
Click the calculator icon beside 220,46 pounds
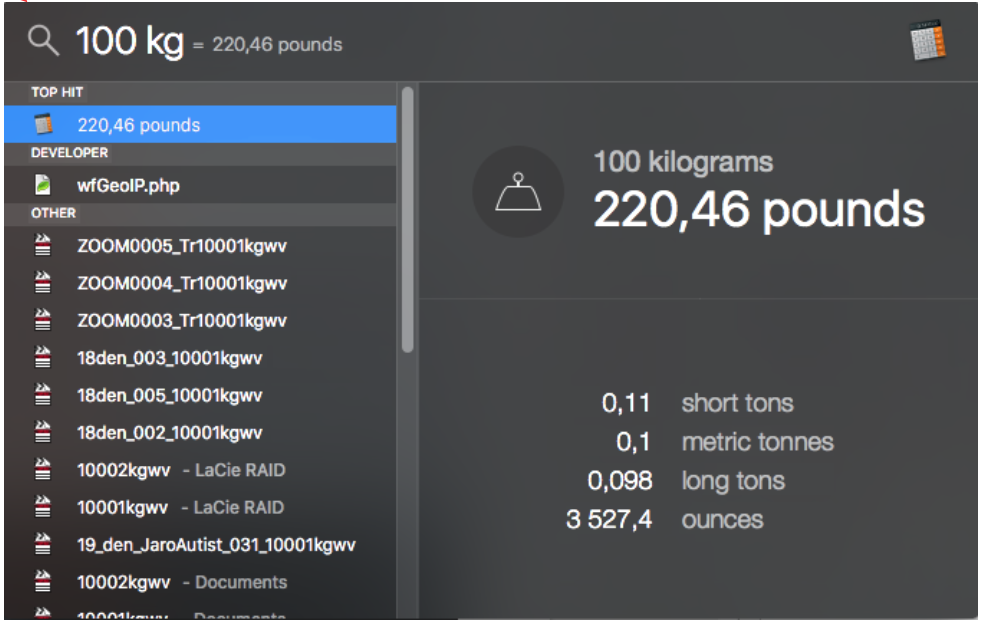pyautogui.click(x=43, y=125)
